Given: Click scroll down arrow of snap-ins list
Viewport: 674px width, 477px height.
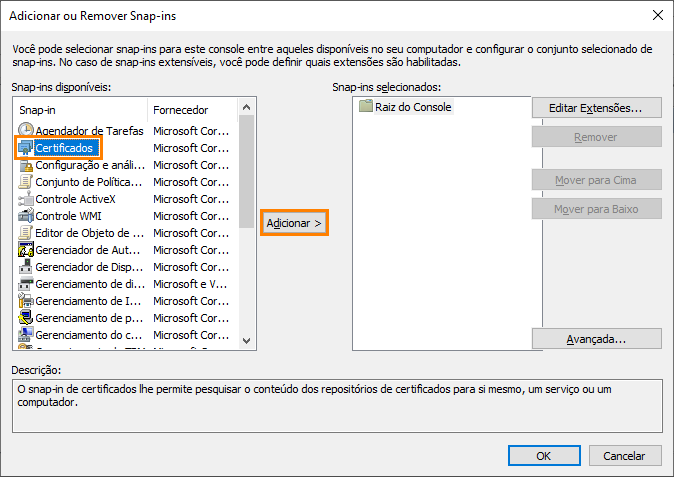Looking at the screenshot, I should pos(246,341).
